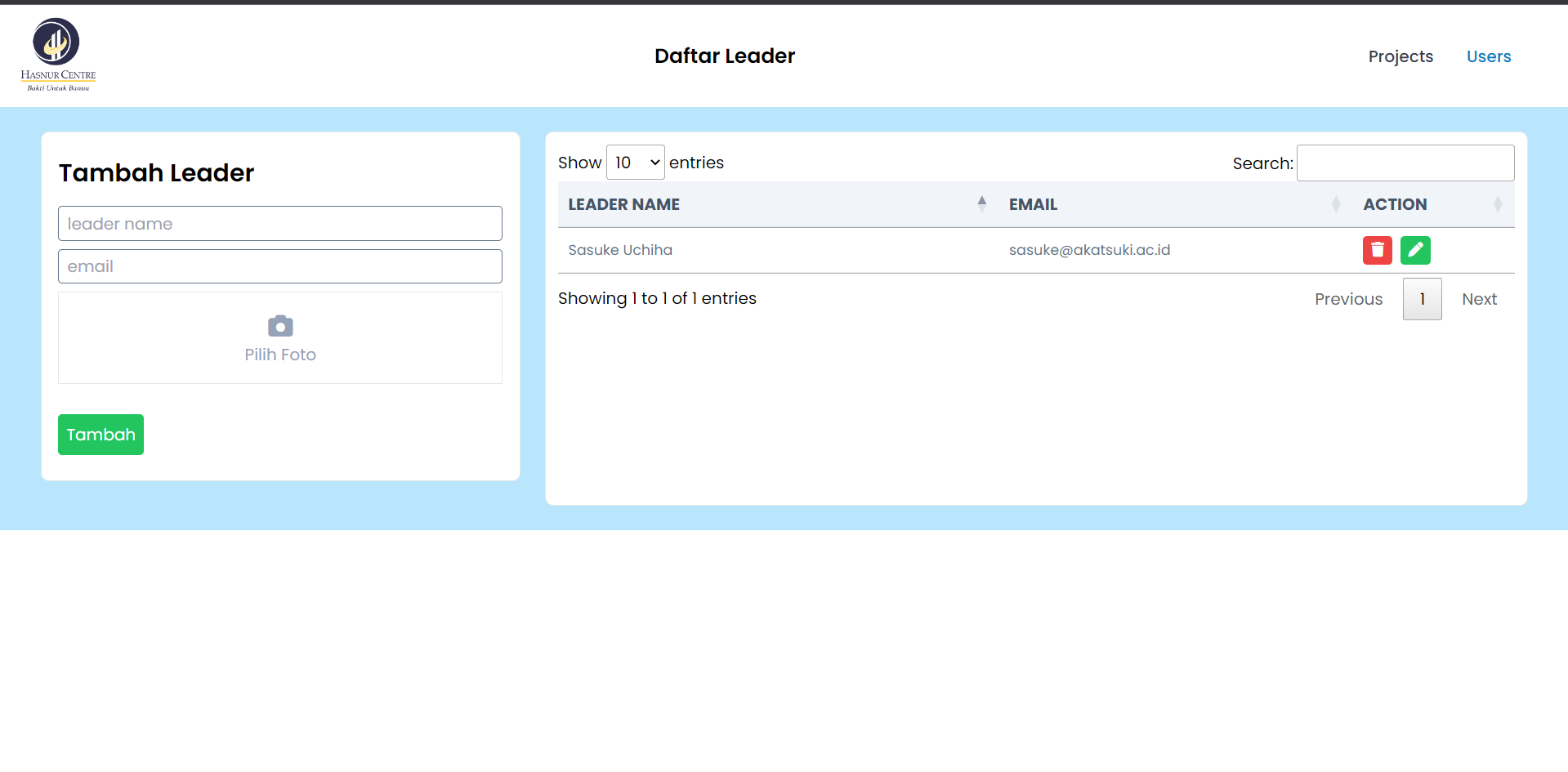Sort table by Leader Name arrows
Screen dimensions: 1568x772
pyautogui.click(x=982, y=204)
